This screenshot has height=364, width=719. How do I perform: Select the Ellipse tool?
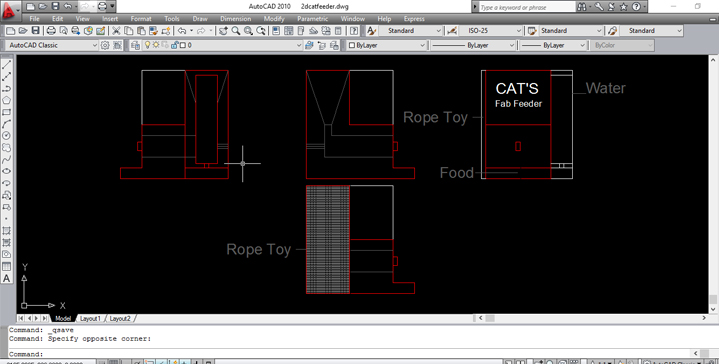6,171
